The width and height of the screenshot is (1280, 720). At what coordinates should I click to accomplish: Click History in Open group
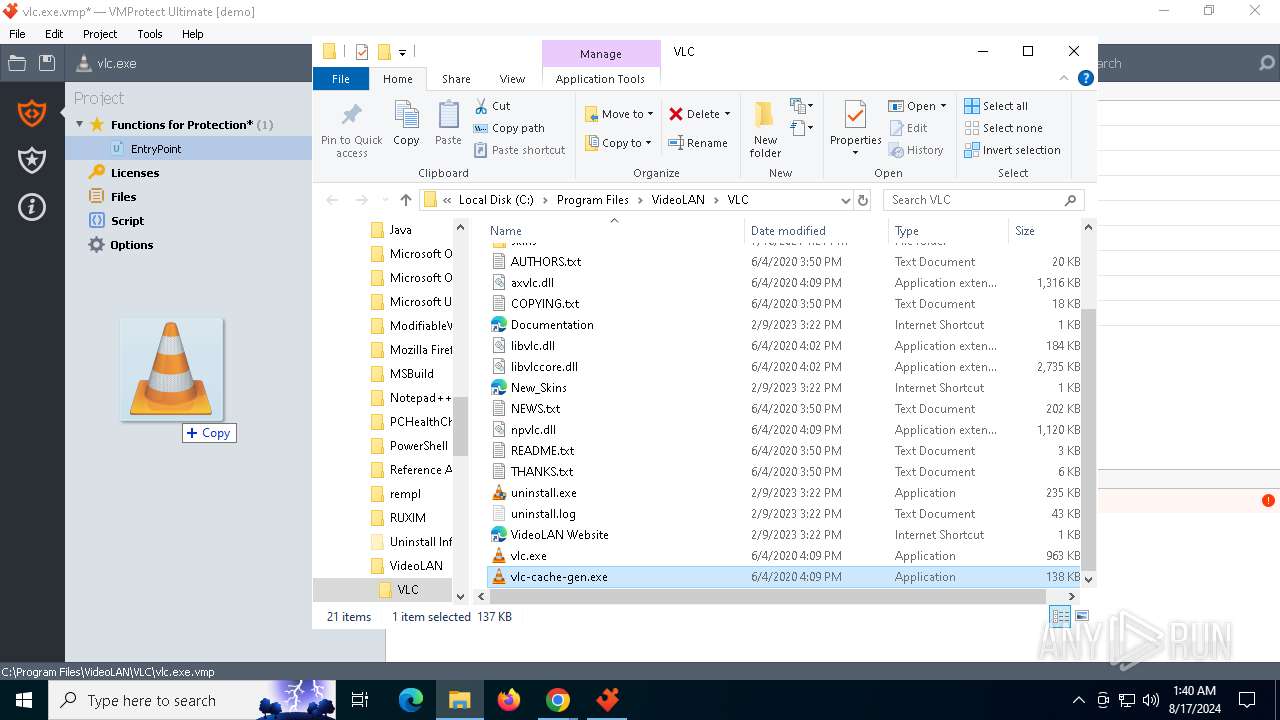[x=915, y=150]
